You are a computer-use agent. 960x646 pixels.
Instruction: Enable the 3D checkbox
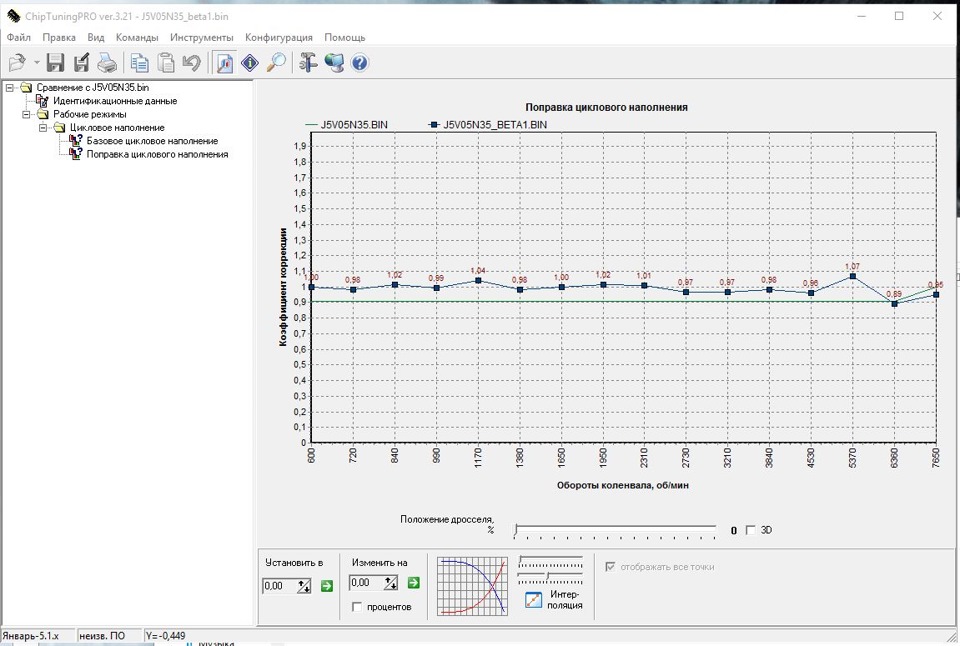pyautogui.click(x=751, y=530)
